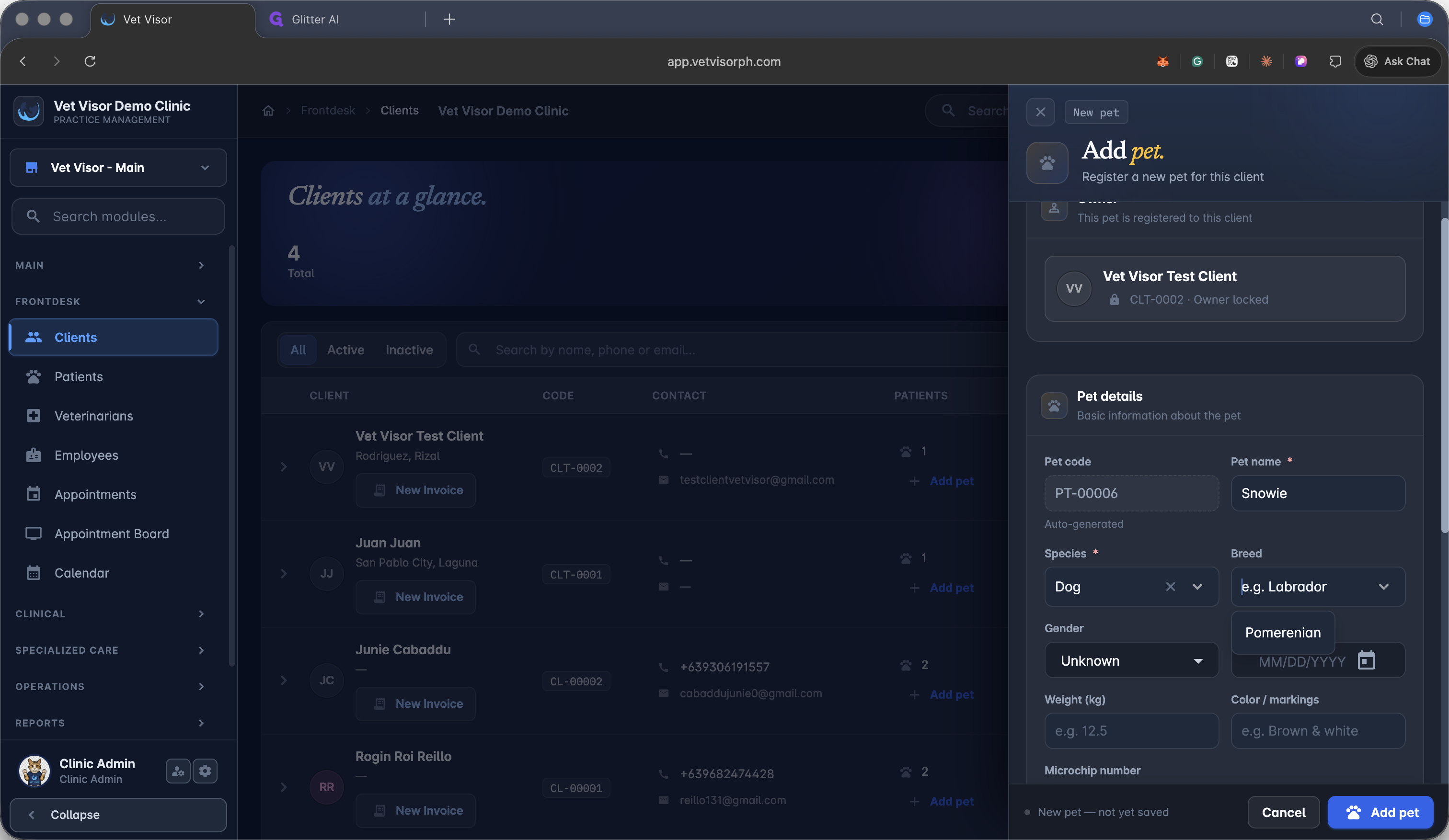Click the Color / markings field

click(1318, 731)
